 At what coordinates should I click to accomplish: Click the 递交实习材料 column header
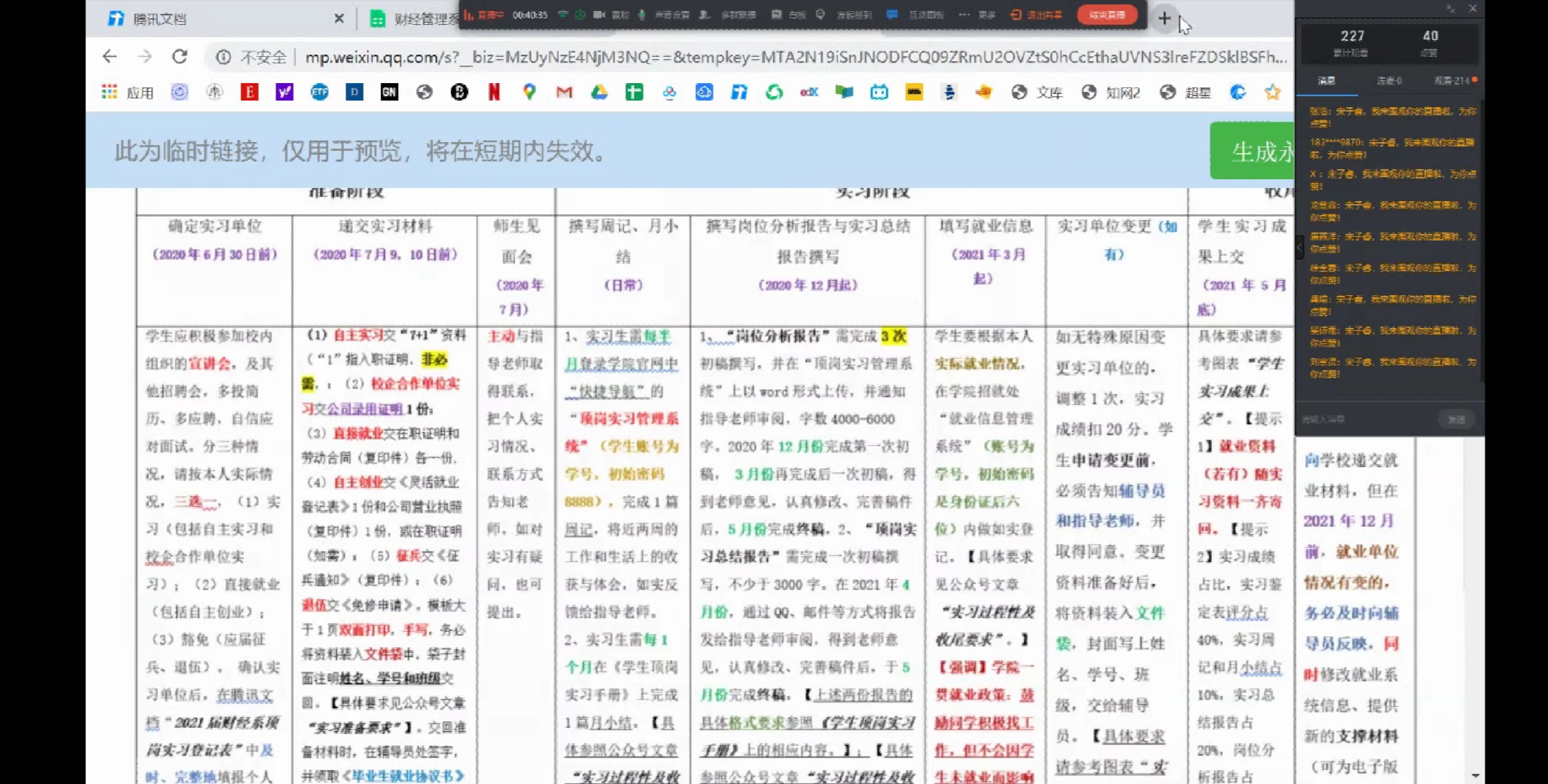pyautogui.click(x=386, y=226)
